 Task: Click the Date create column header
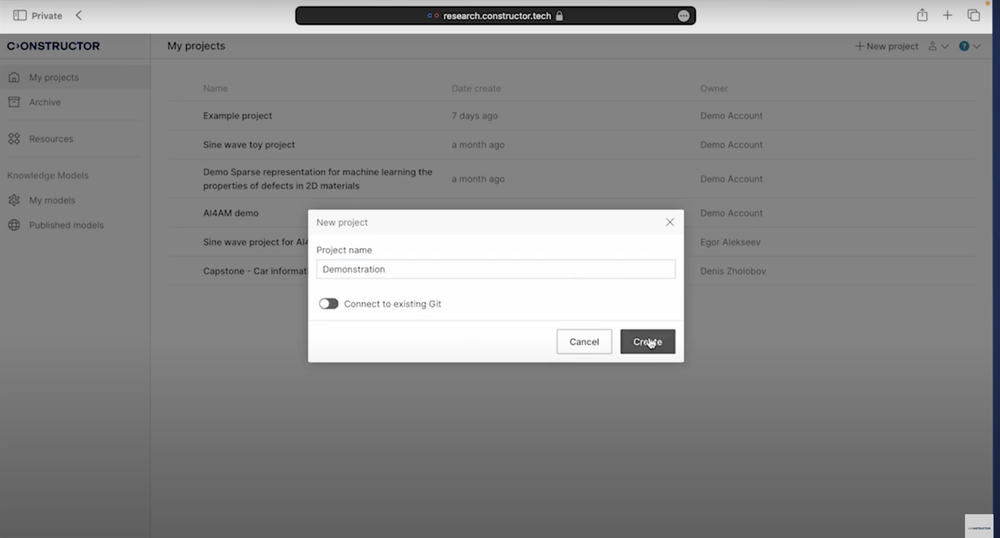point(476,88)
